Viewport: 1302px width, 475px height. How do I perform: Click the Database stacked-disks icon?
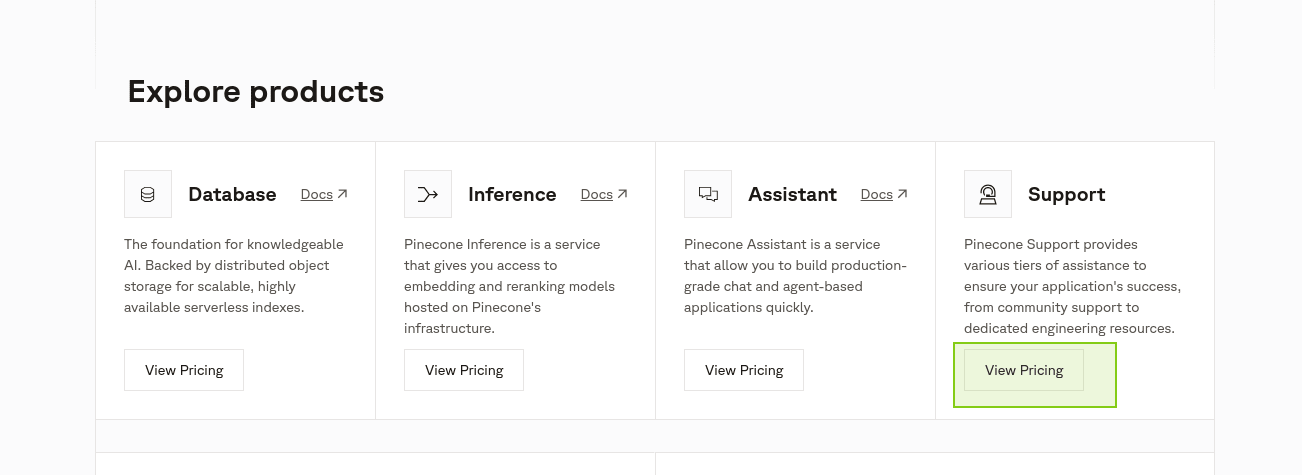point(148,194)
